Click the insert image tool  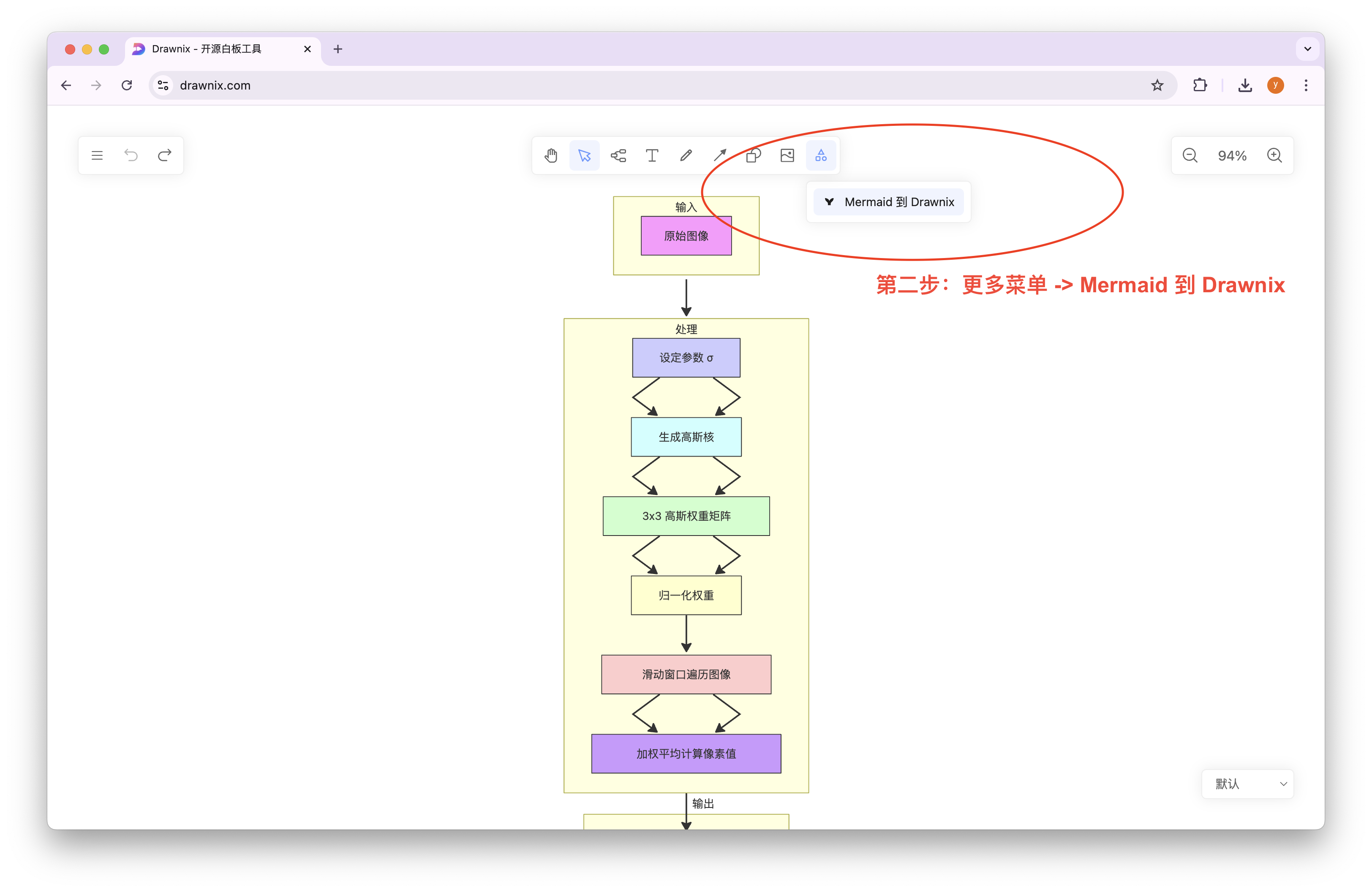[x=787, y=155]
